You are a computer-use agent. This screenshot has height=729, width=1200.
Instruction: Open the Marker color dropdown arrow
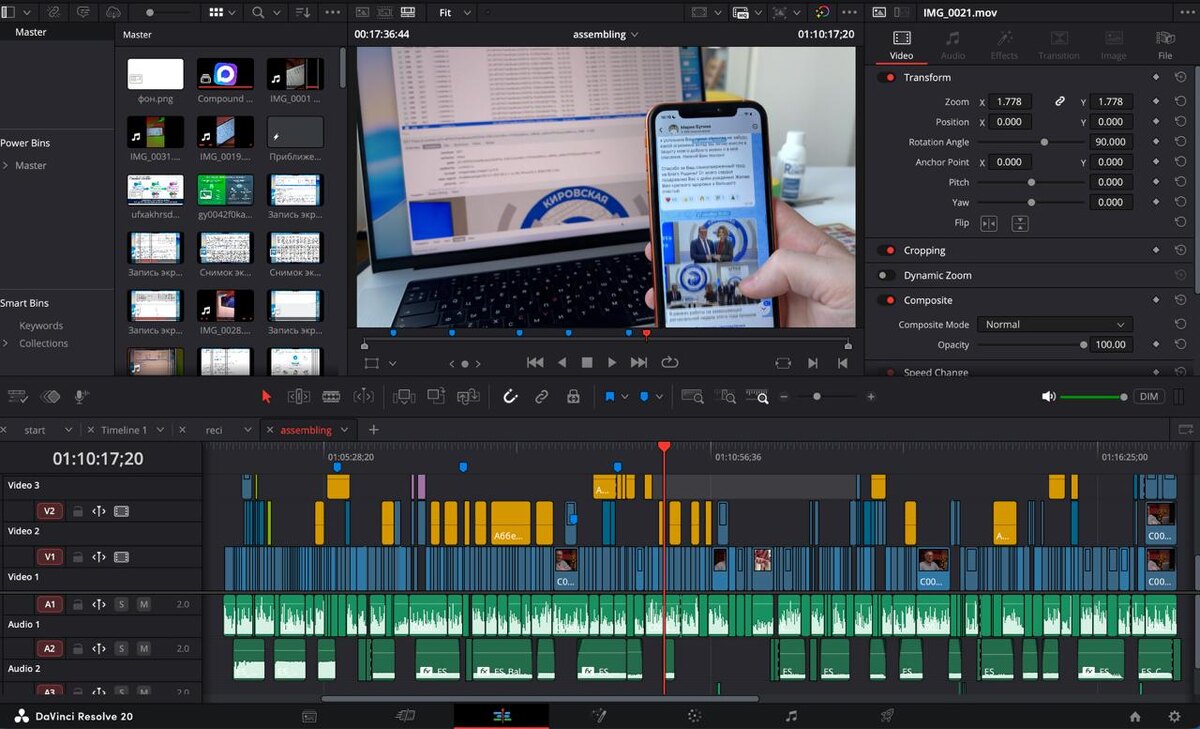(660, 397)
